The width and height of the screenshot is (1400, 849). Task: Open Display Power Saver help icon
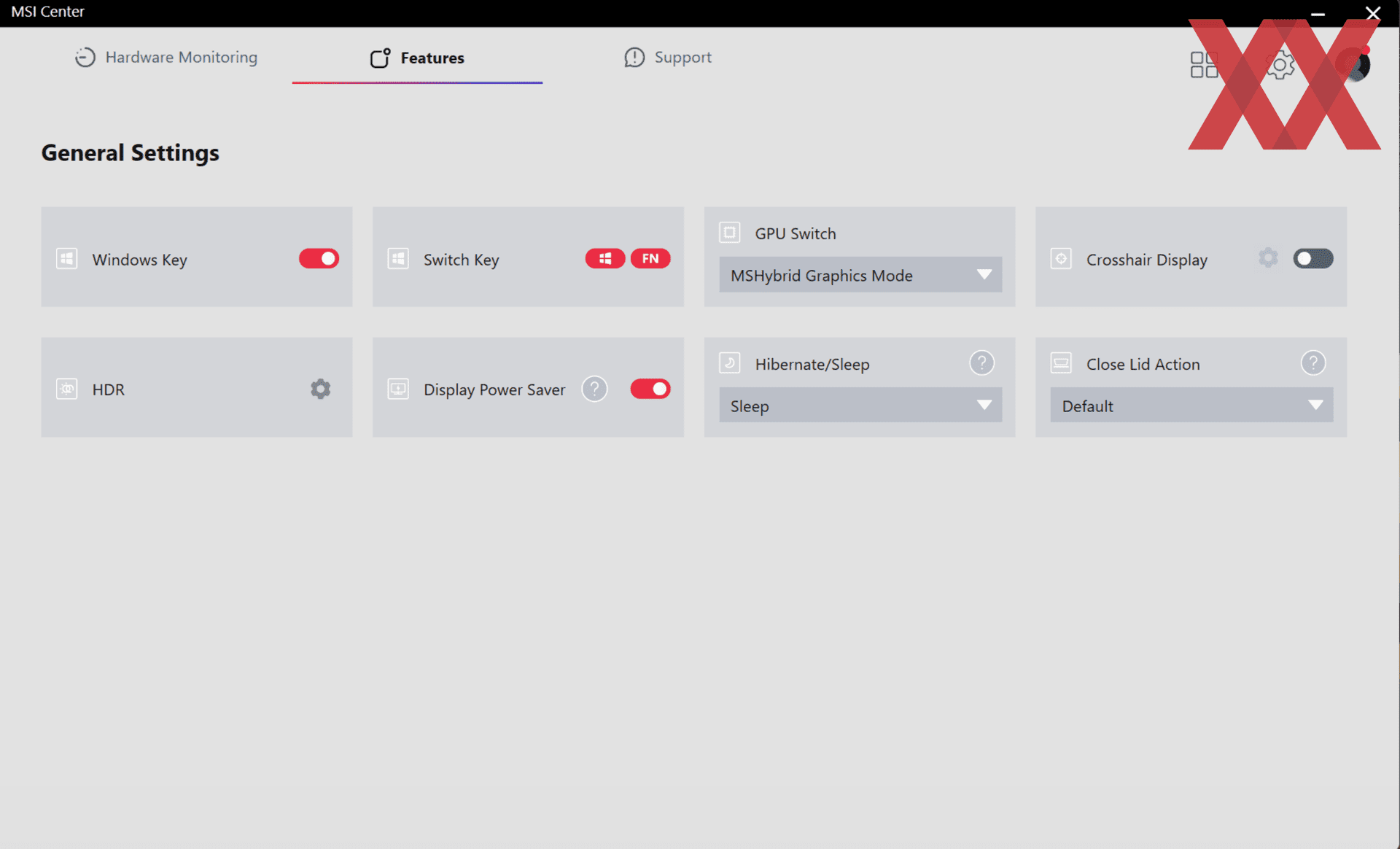pos(594,389)
